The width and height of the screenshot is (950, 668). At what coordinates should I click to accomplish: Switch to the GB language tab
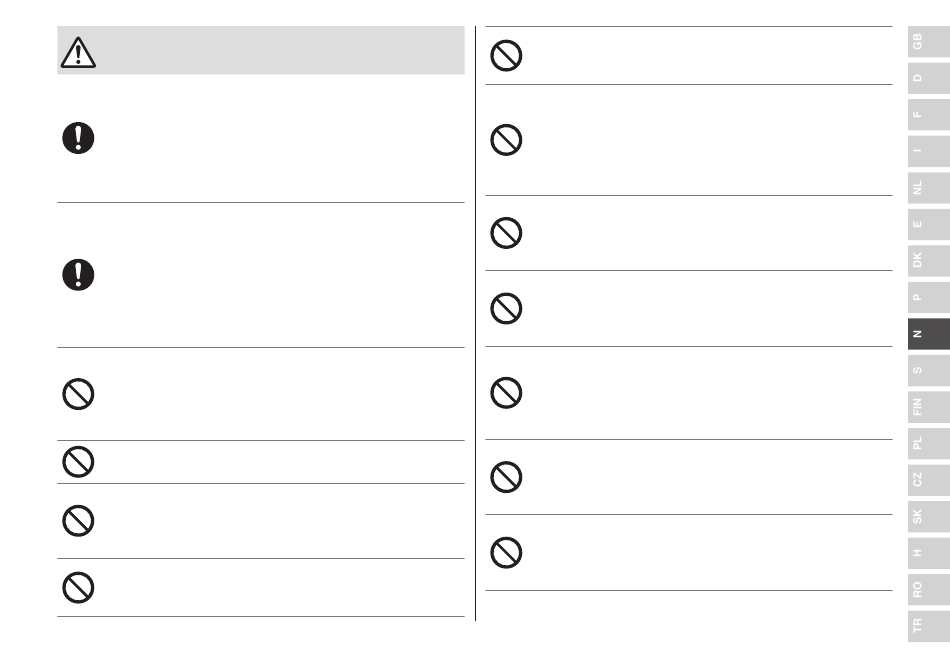click(928, 42)
